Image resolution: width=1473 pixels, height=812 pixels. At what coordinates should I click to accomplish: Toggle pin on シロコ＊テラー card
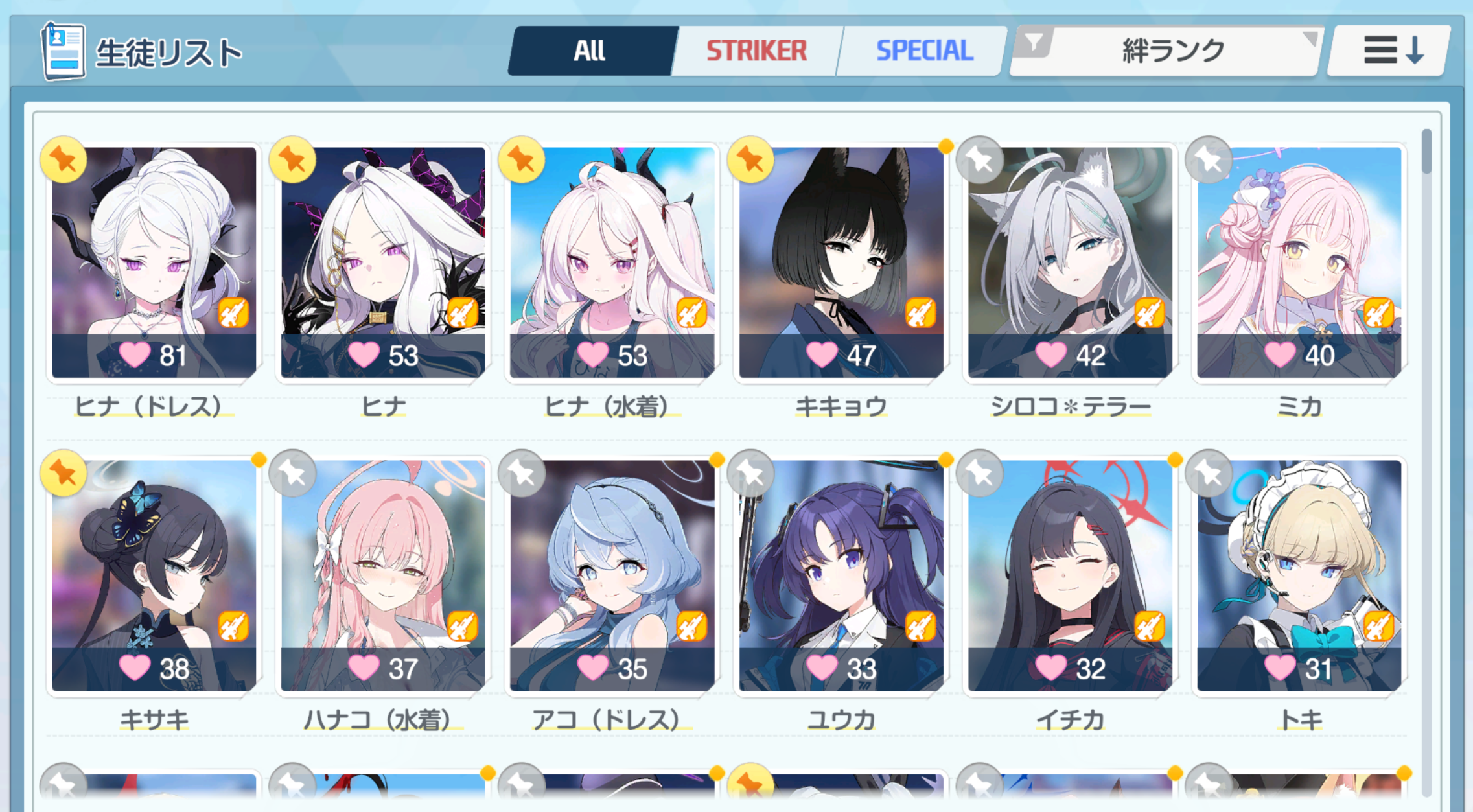(x=980, y=160)
